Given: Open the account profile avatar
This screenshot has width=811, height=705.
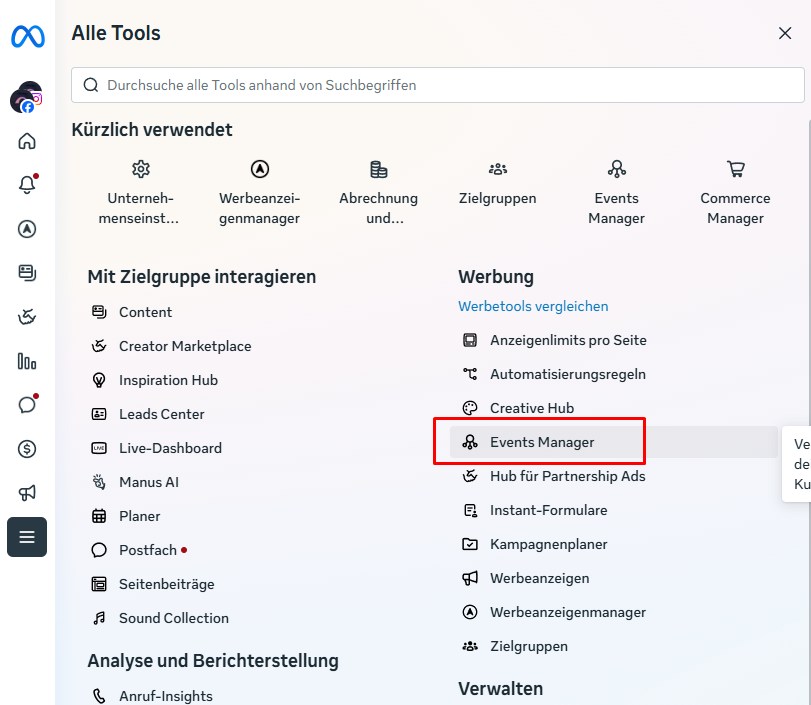Looking at the screenshot, I should pos(26,97).
